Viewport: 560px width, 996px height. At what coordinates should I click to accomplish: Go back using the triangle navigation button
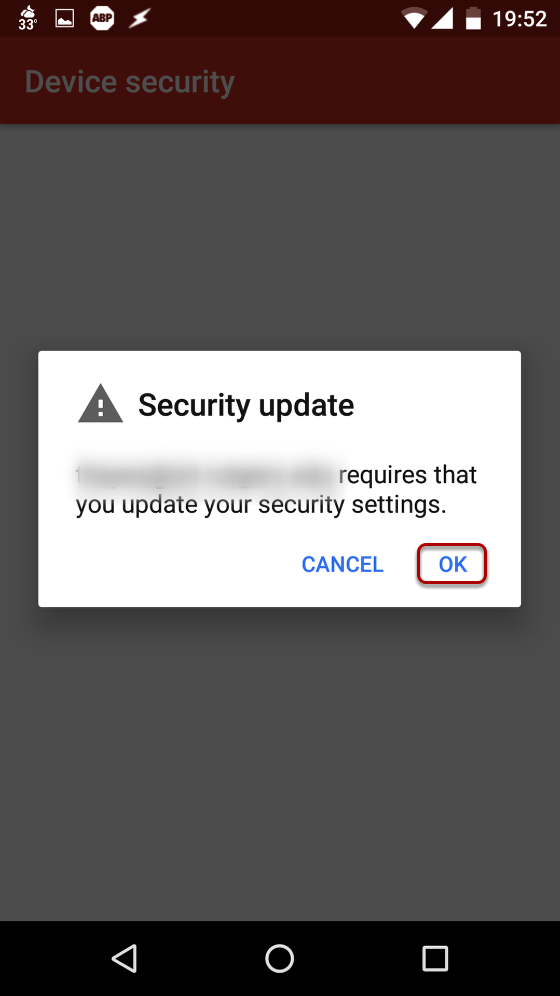[x=124, y=958]
